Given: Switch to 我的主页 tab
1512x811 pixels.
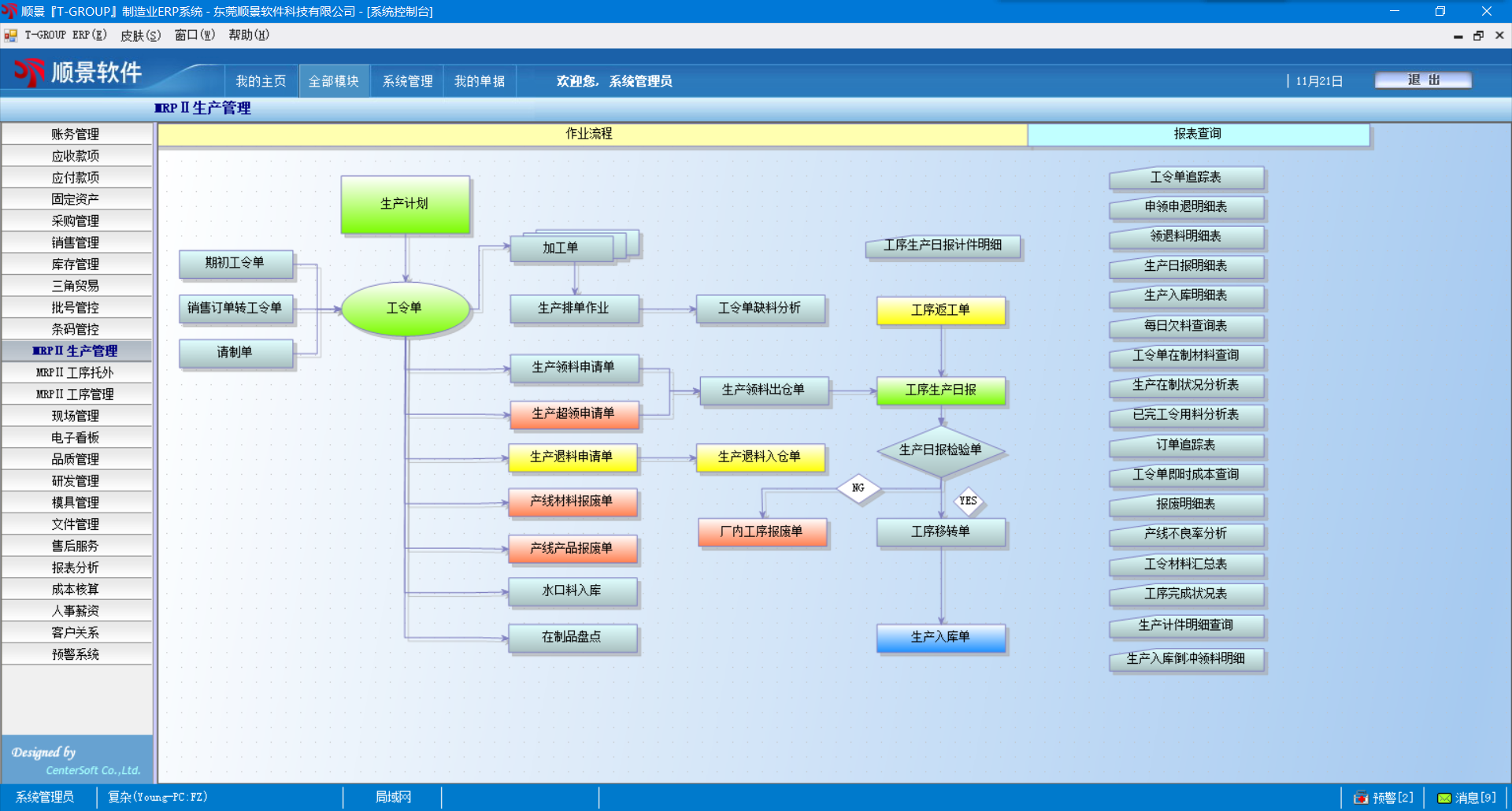Looking at the screenshot, I should pyautogui.click(x=261, y=81).
